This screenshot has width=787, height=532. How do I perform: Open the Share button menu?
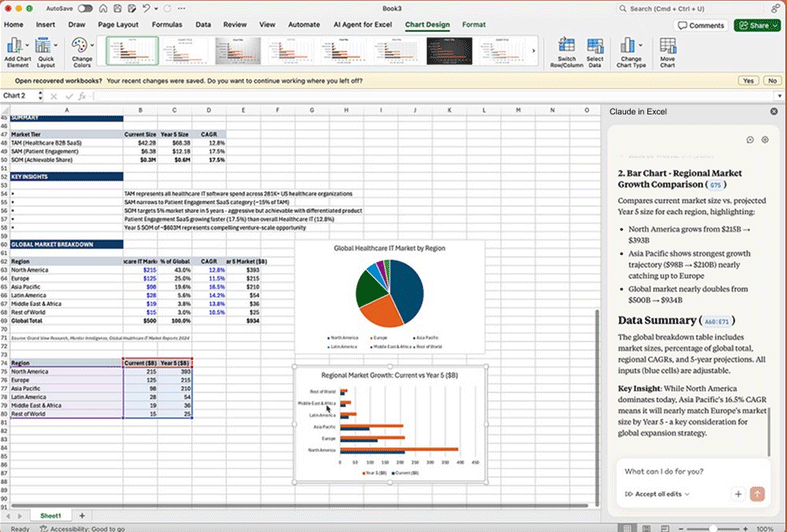tap(757, 25)
